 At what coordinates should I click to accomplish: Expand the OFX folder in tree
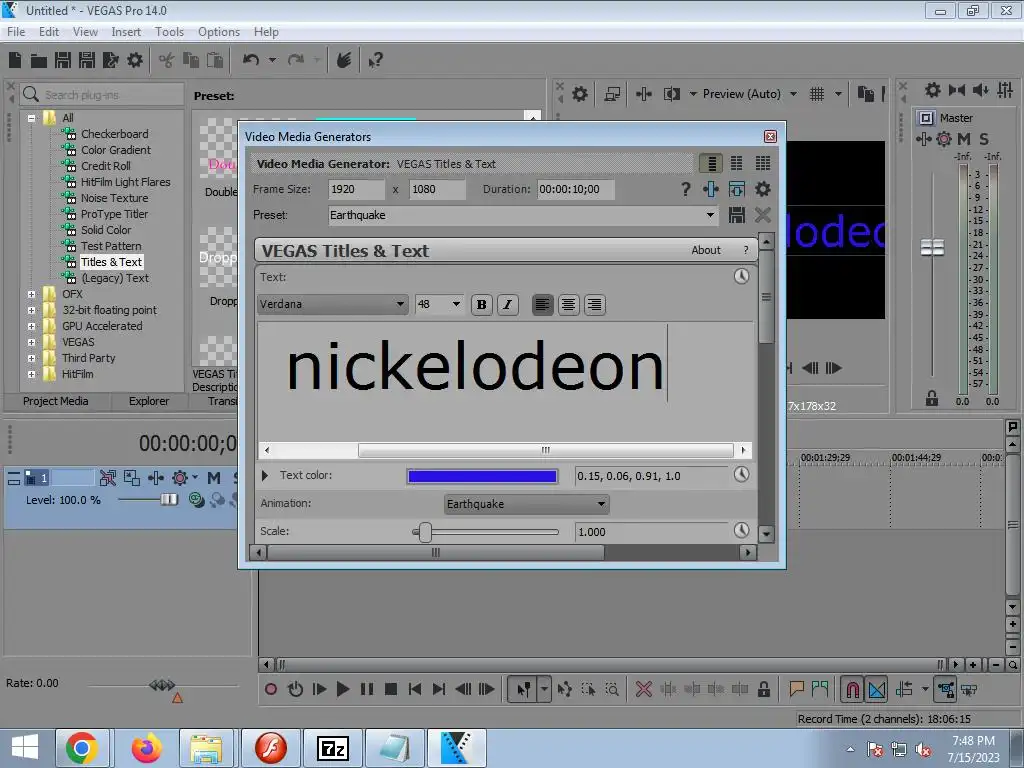coord(31,294)
